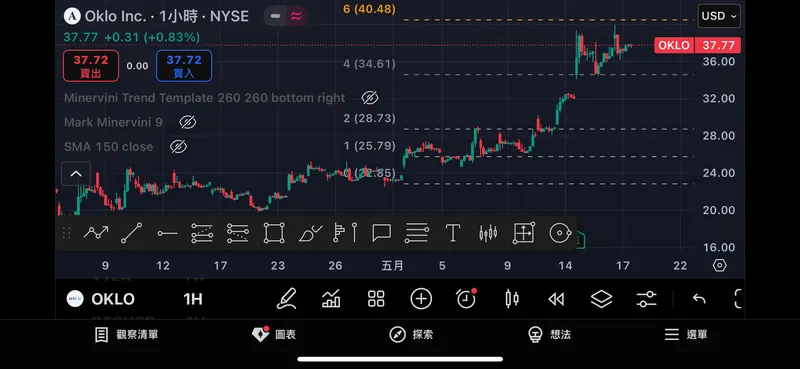Open the USD currency dropdown

coord(719,16)
